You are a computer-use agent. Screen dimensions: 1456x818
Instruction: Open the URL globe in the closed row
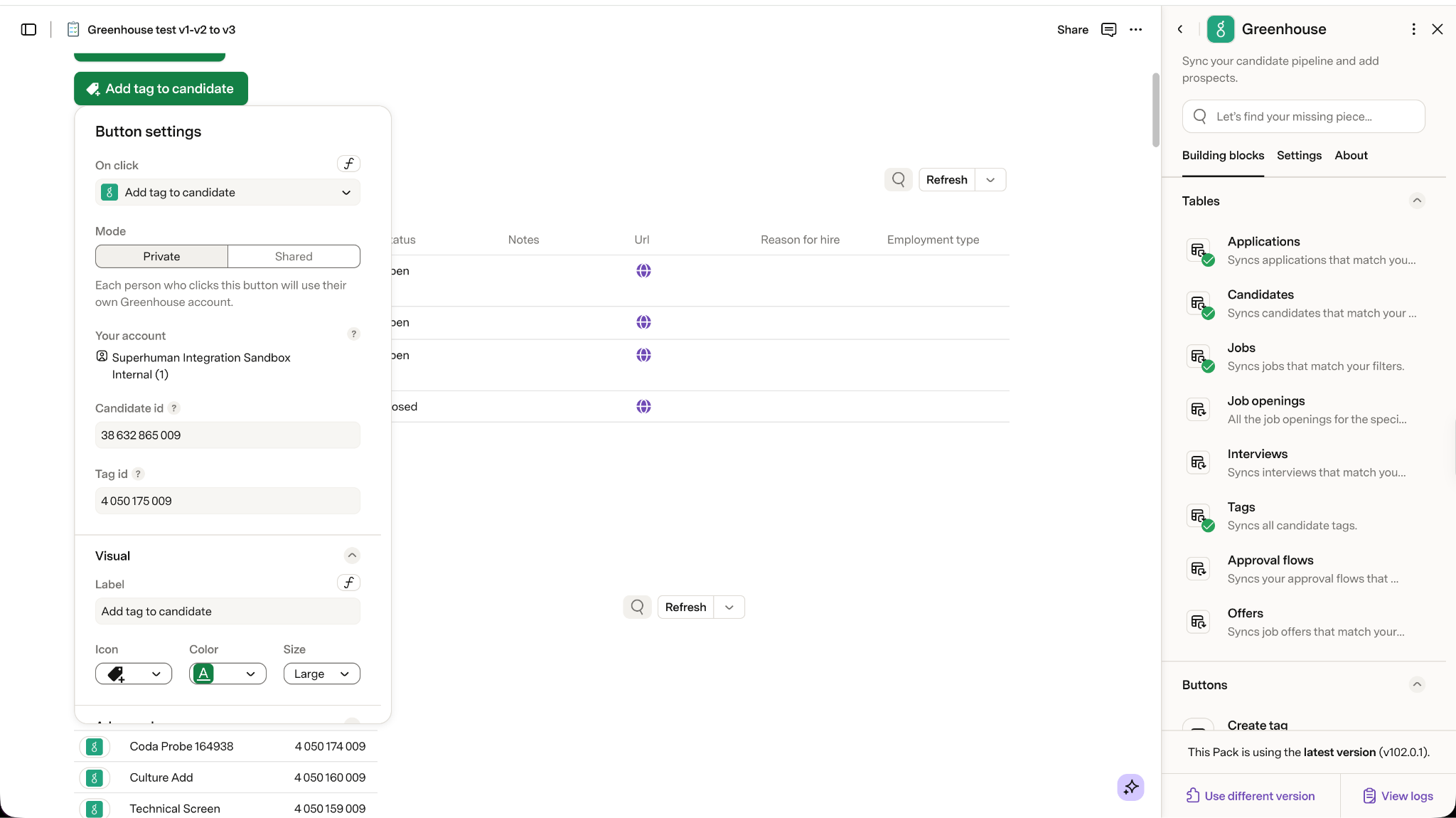click(x=643, y=406)
